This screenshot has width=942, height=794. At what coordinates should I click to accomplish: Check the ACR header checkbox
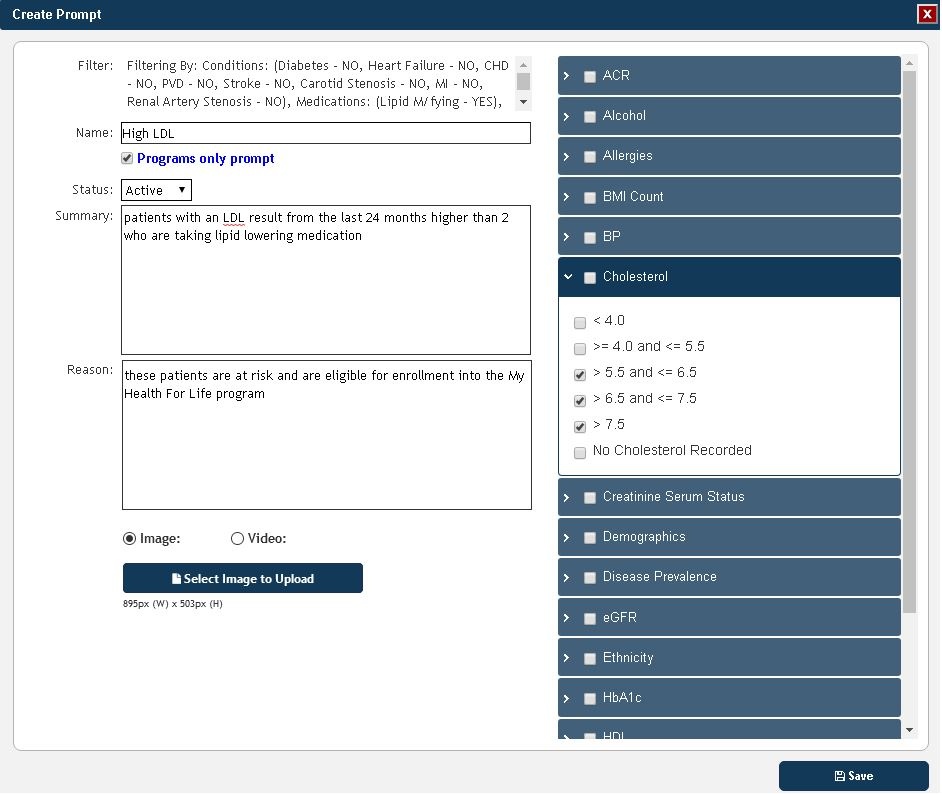coord(590,76)
